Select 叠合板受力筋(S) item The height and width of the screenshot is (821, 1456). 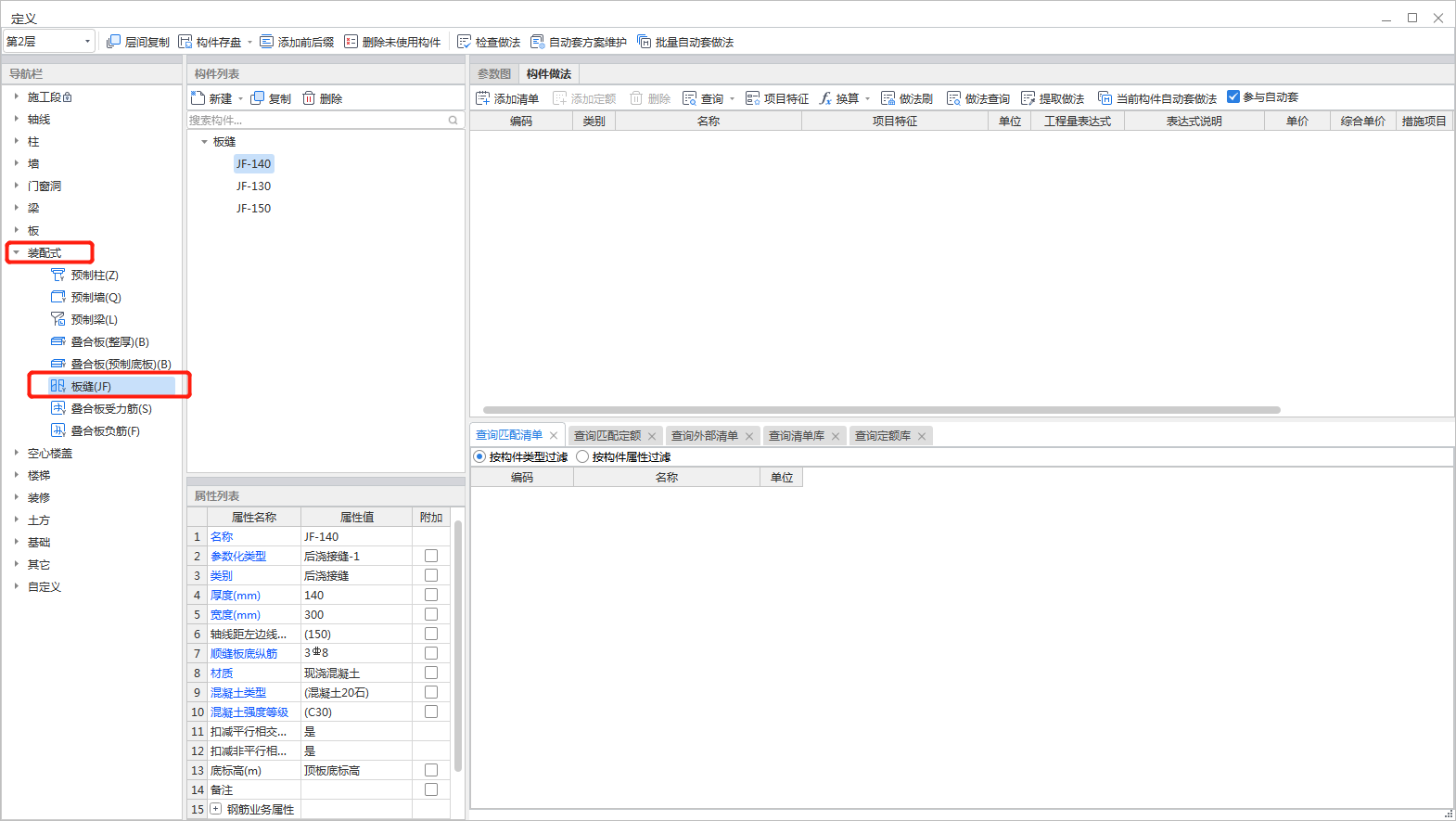(110, 409)
